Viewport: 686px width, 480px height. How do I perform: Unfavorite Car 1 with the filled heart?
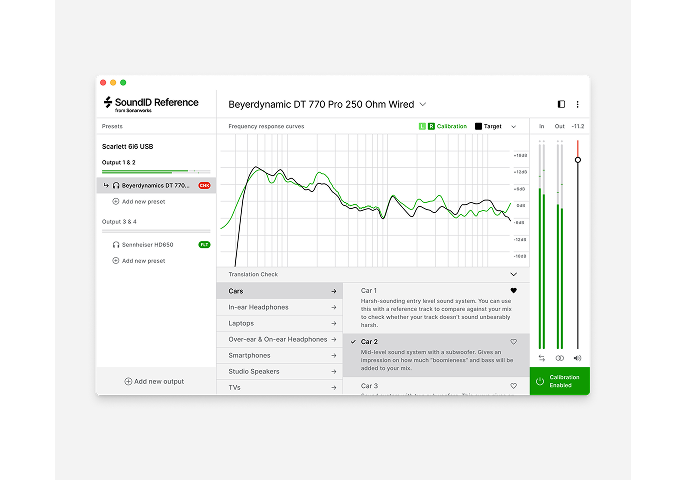tap(514, 291)
